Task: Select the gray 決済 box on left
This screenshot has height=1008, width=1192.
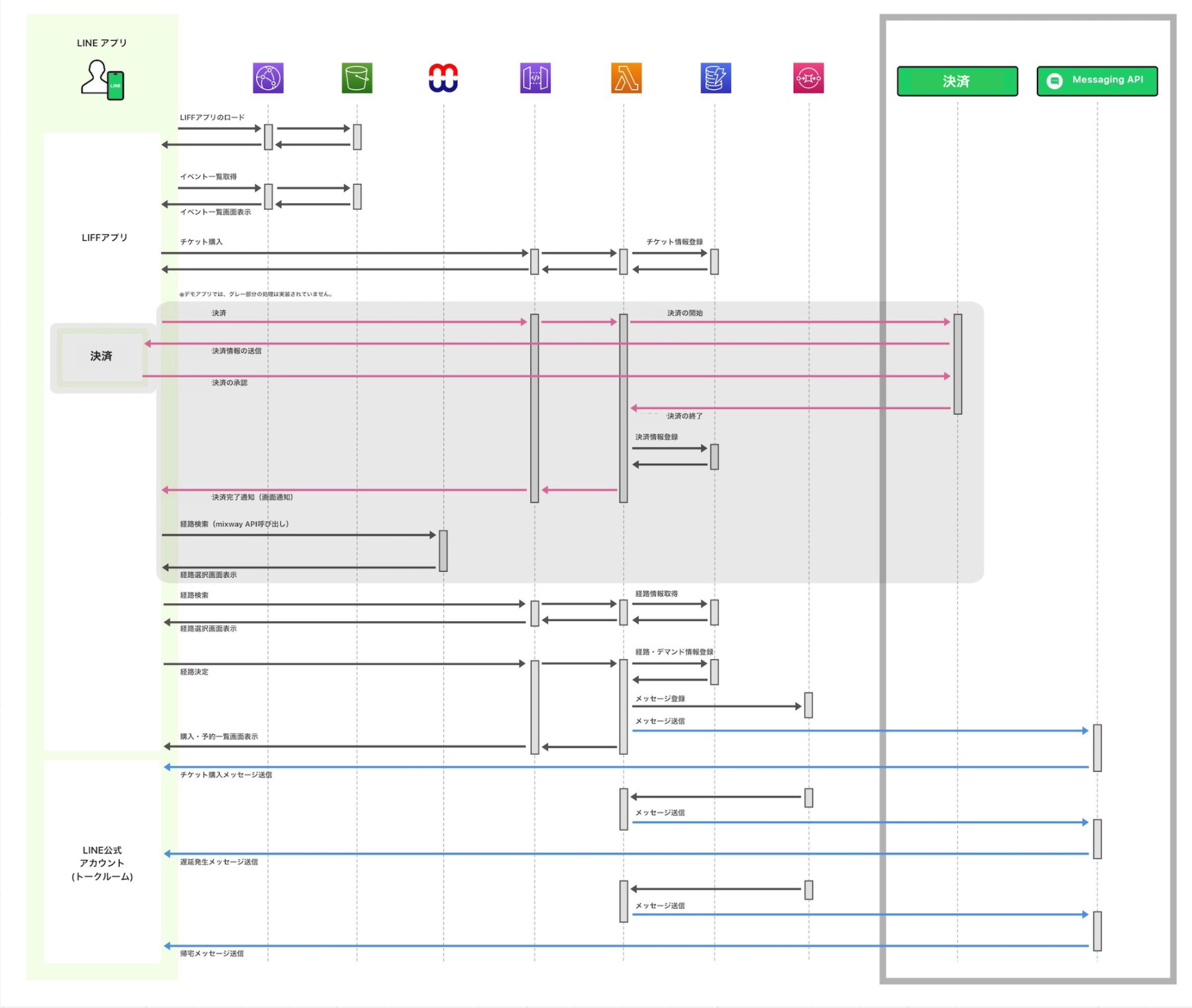Action: [x=101, y=357]
